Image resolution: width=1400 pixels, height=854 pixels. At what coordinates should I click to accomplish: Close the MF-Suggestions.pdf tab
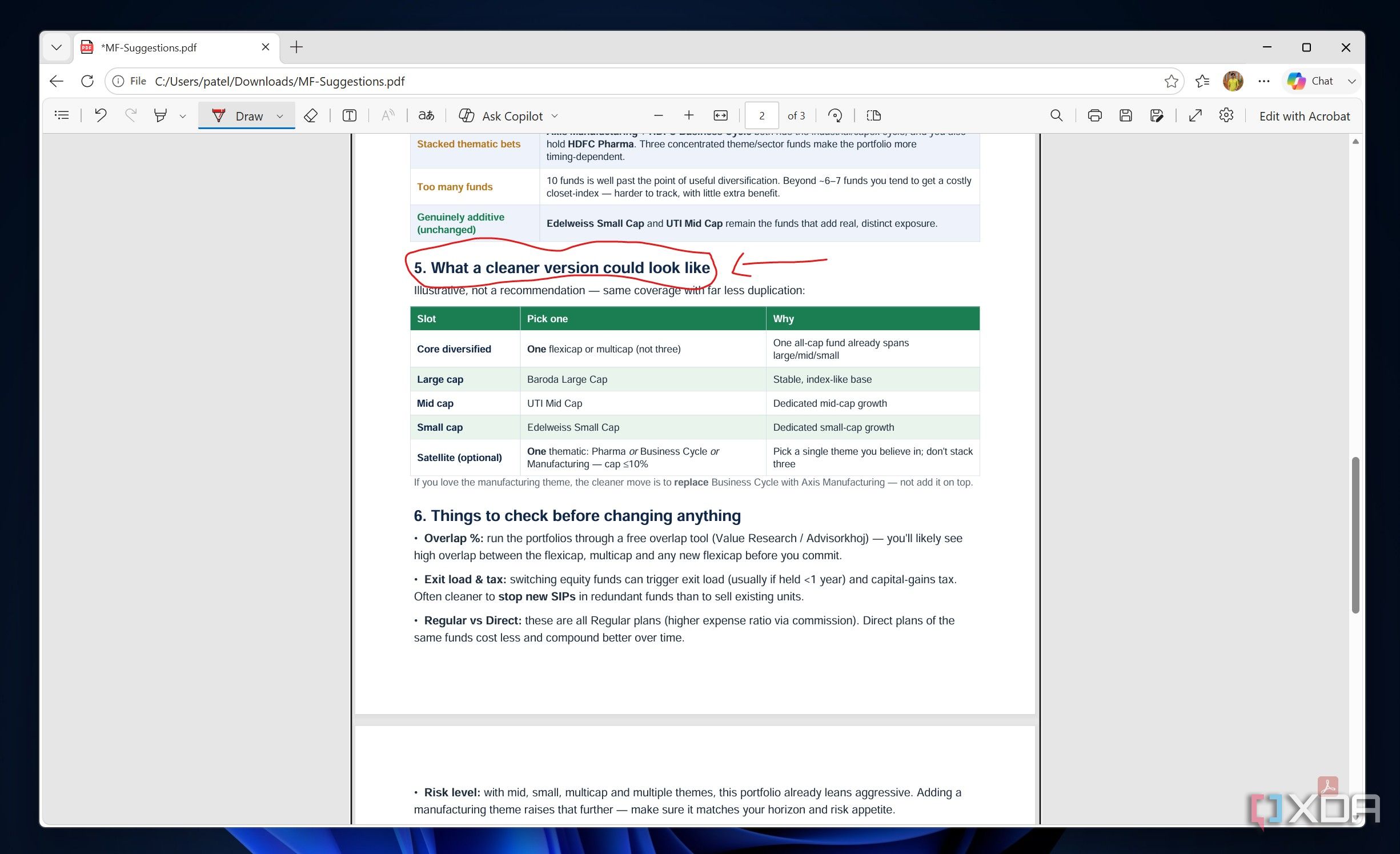pyautogui.click(x=266, y=47)
